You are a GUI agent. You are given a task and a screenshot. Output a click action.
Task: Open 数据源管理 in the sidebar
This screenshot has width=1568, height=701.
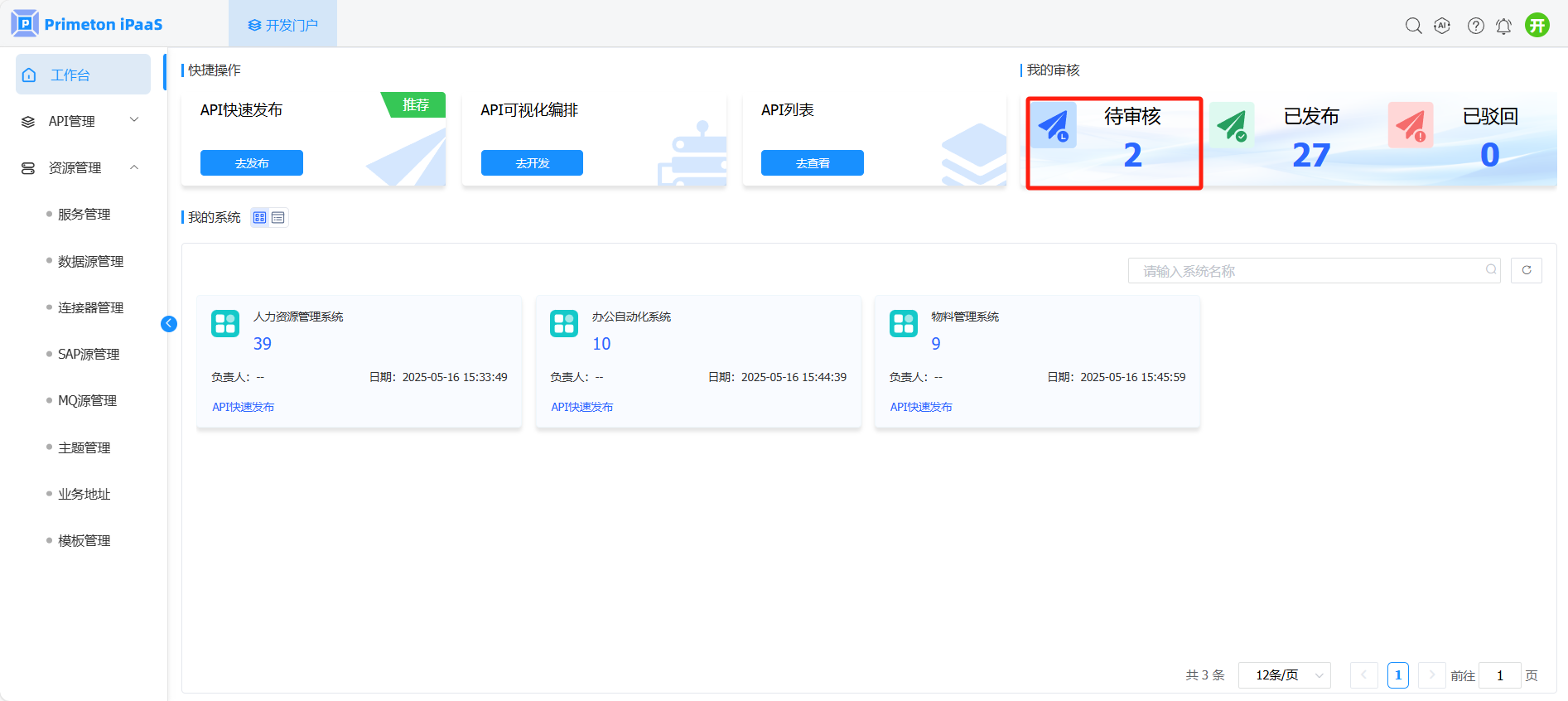90,261
